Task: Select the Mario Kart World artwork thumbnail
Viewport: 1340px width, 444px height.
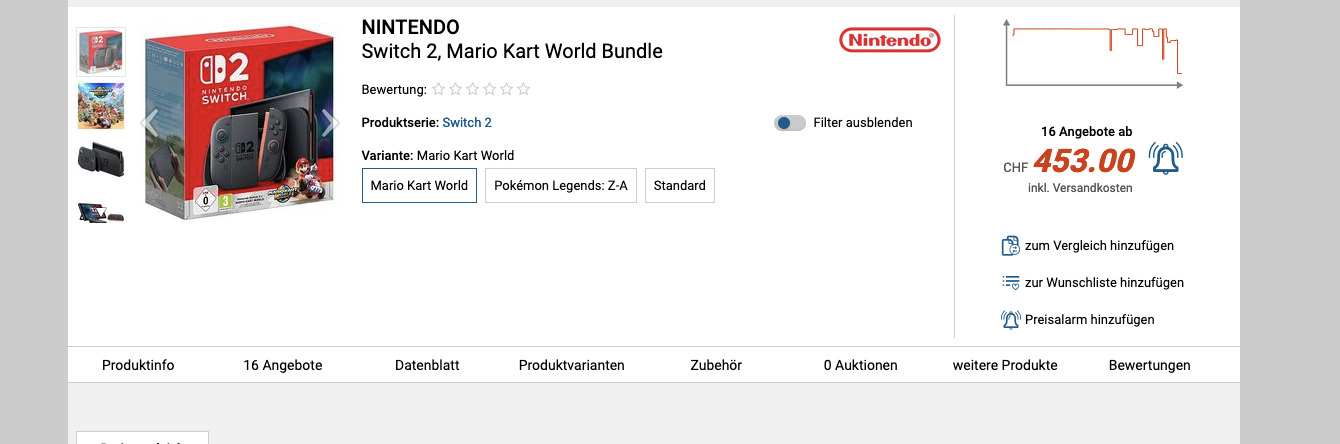Action: pos(101,106)
